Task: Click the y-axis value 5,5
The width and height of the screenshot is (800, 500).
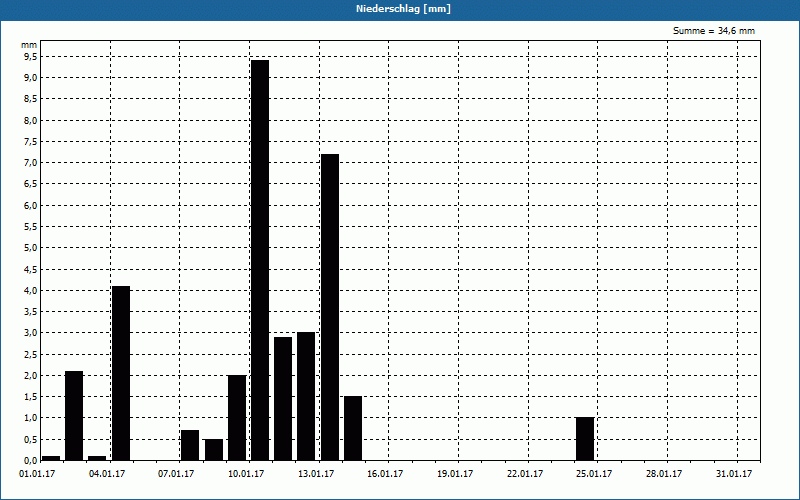Action: [x=30, y=227]
